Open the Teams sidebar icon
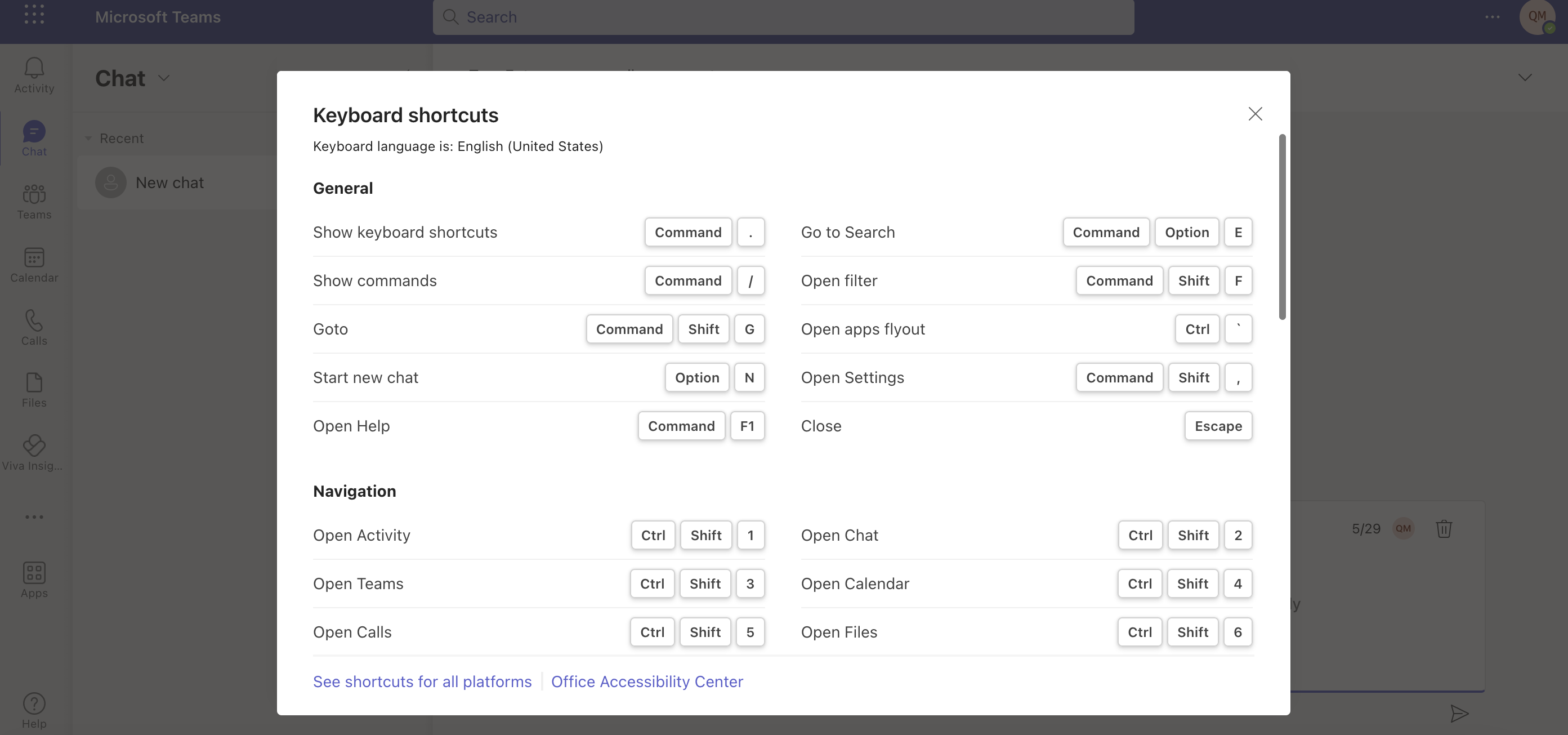This screenshot has width=1568, height=735. point(34,202)
